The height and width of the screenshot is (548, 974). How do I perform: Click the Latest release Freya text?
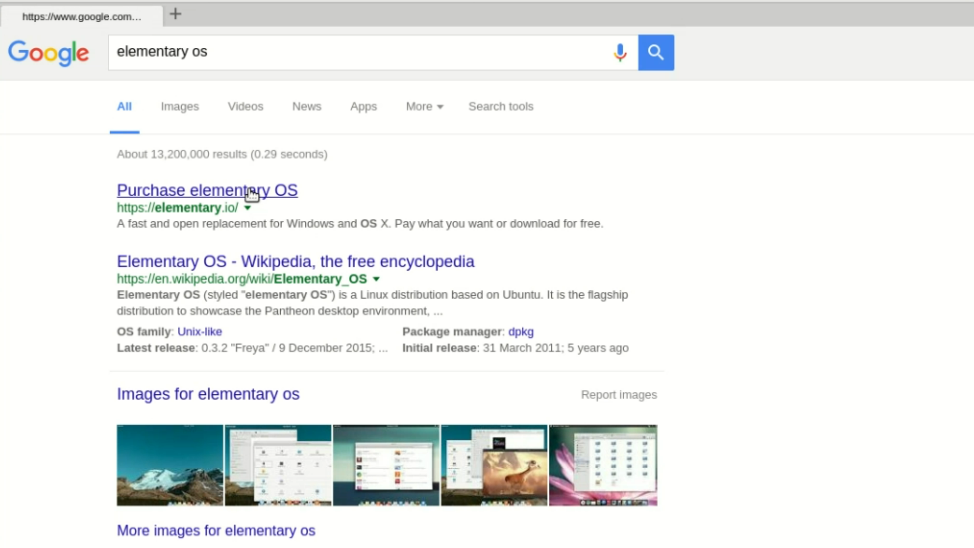[x=252, y=348]
